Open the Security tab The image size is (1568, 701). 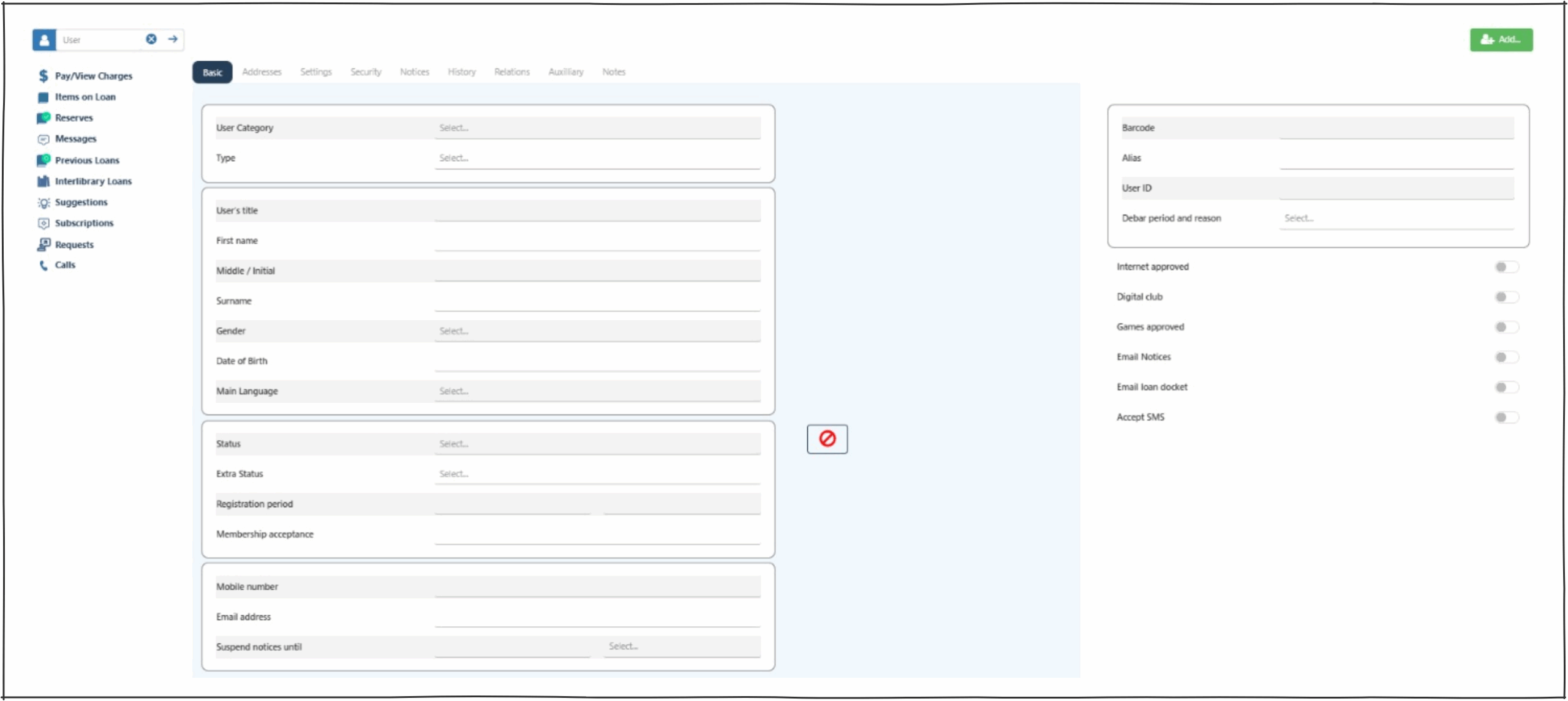click(366, 72)
